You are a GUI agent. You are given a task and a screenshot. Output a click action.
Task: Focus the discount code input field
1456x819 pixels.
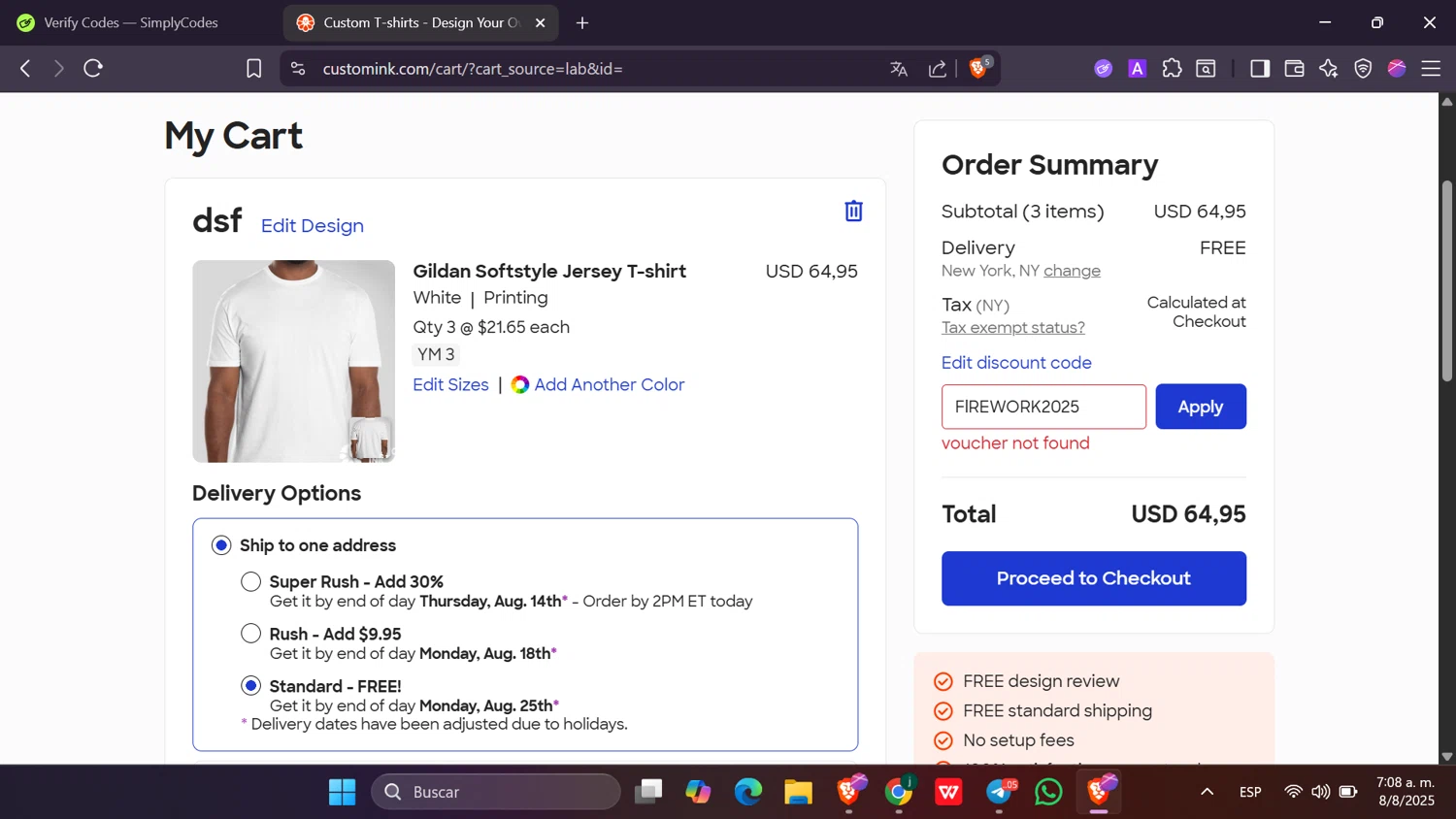pos(1043,407)
